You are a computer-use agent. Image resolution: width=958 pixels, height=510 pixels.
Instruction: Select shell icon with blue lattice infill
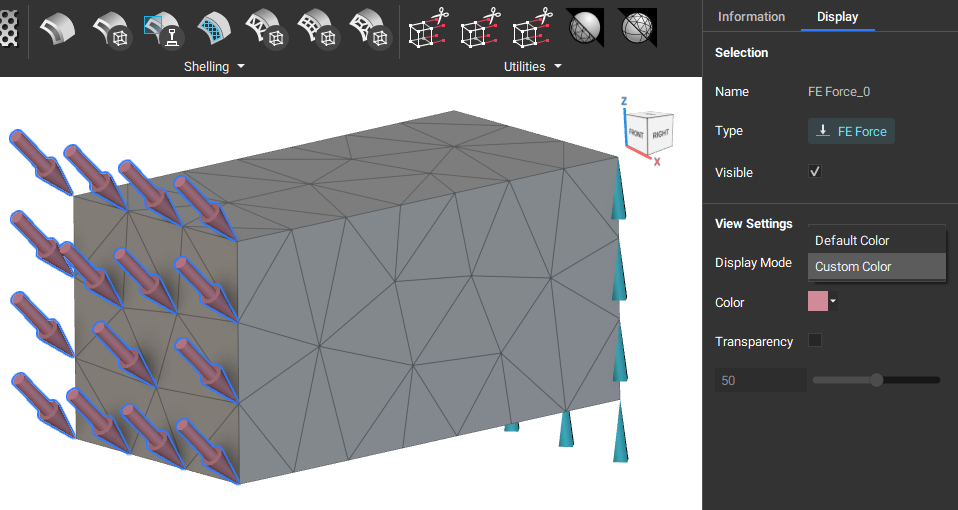click(x=214, y=29)
